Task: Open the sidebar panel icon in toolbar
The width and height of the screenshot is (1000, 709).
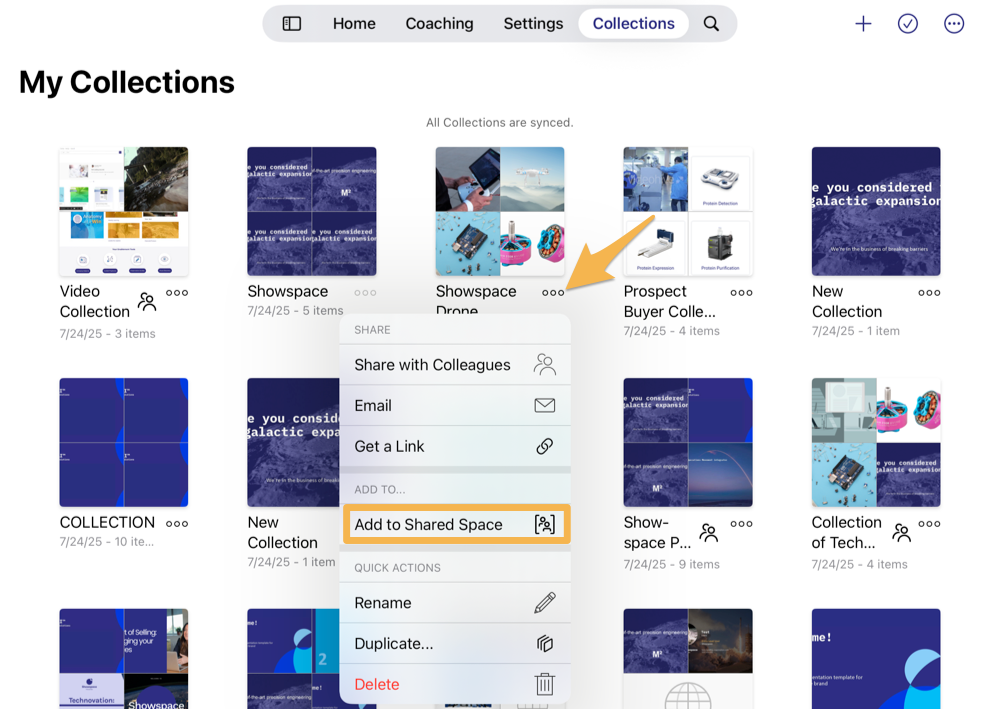Action: point(290,23)
